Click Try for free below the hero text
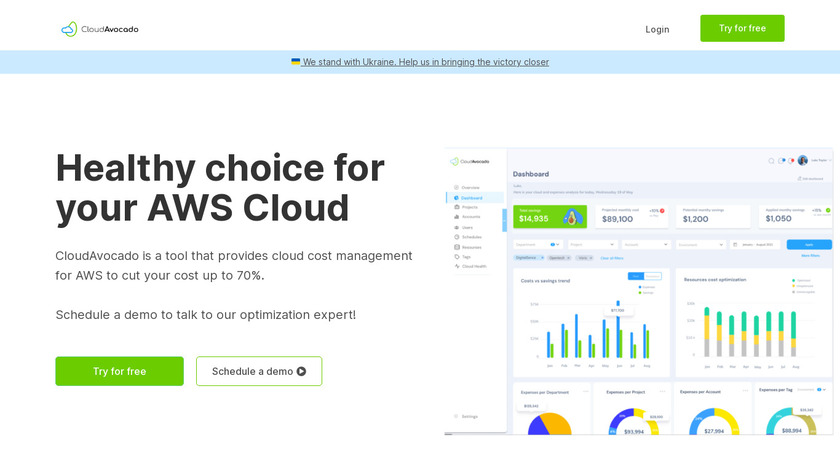The height and width of the screenshot is (472, 840). pyautogui.click(x=119, y=371)
